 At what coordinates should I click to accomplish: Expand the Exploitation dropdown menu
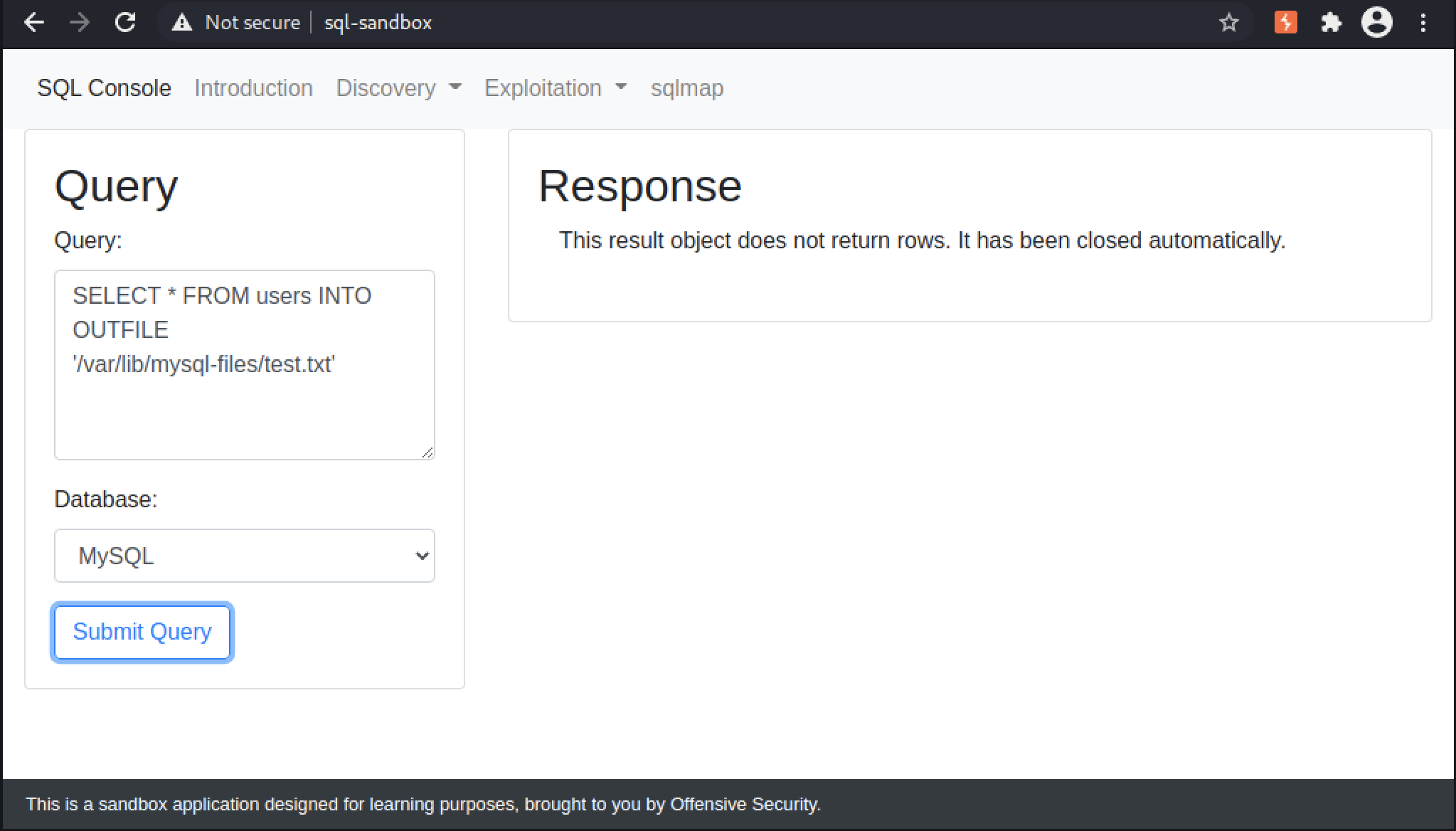pos(556,88)
